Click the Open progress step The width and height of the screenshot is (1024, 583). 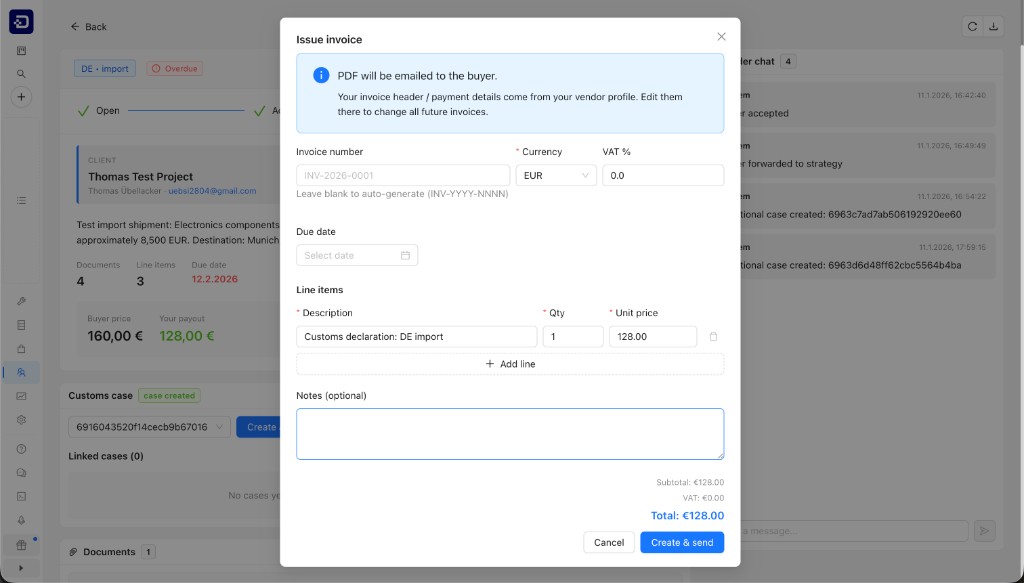click(x=99, y=110)
